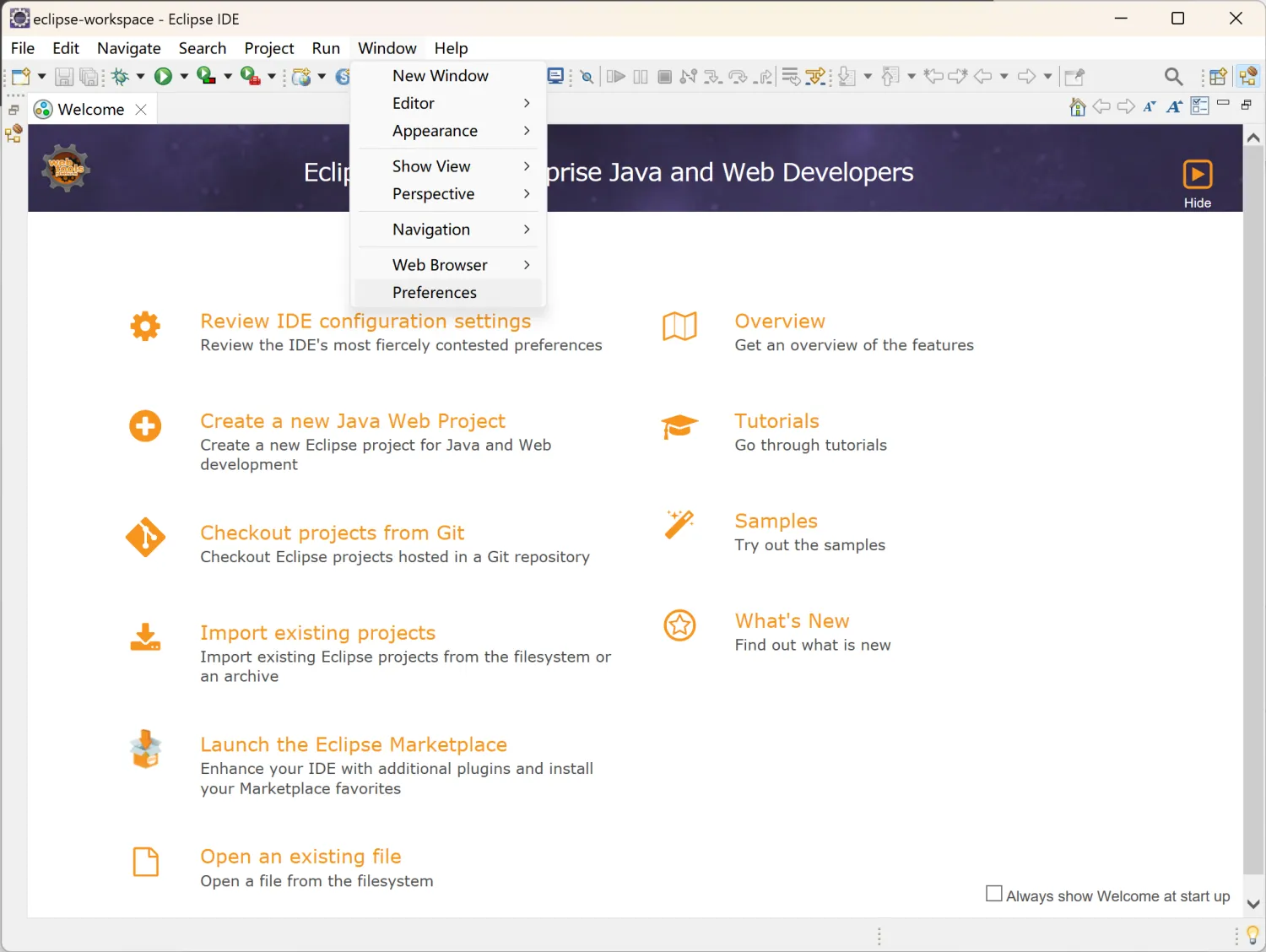Click the Open Perspective icon

click(1217, 77)
